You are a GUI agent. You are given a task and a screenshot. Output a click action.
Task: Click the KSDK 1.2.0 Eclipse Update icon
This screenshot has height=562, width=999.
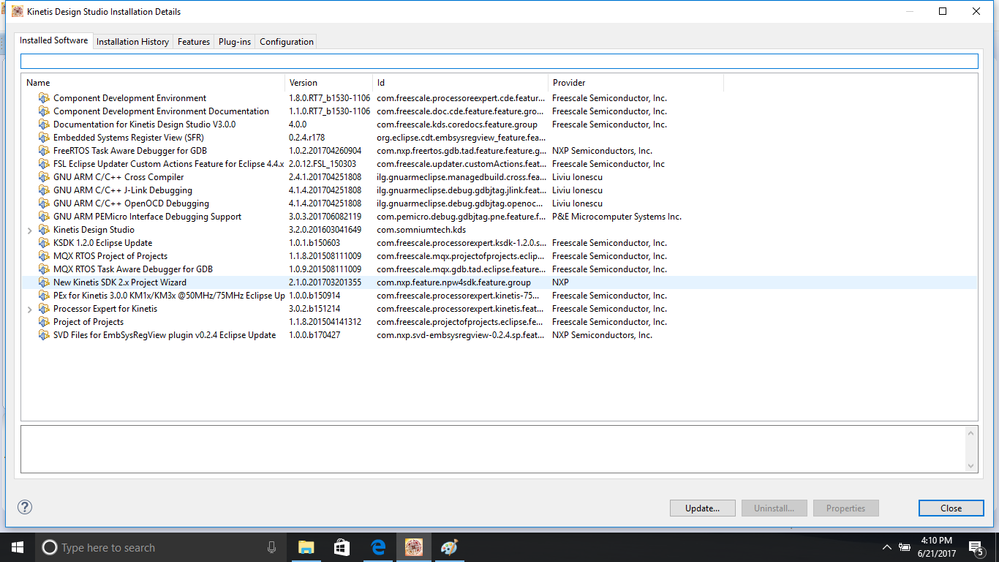43,243
